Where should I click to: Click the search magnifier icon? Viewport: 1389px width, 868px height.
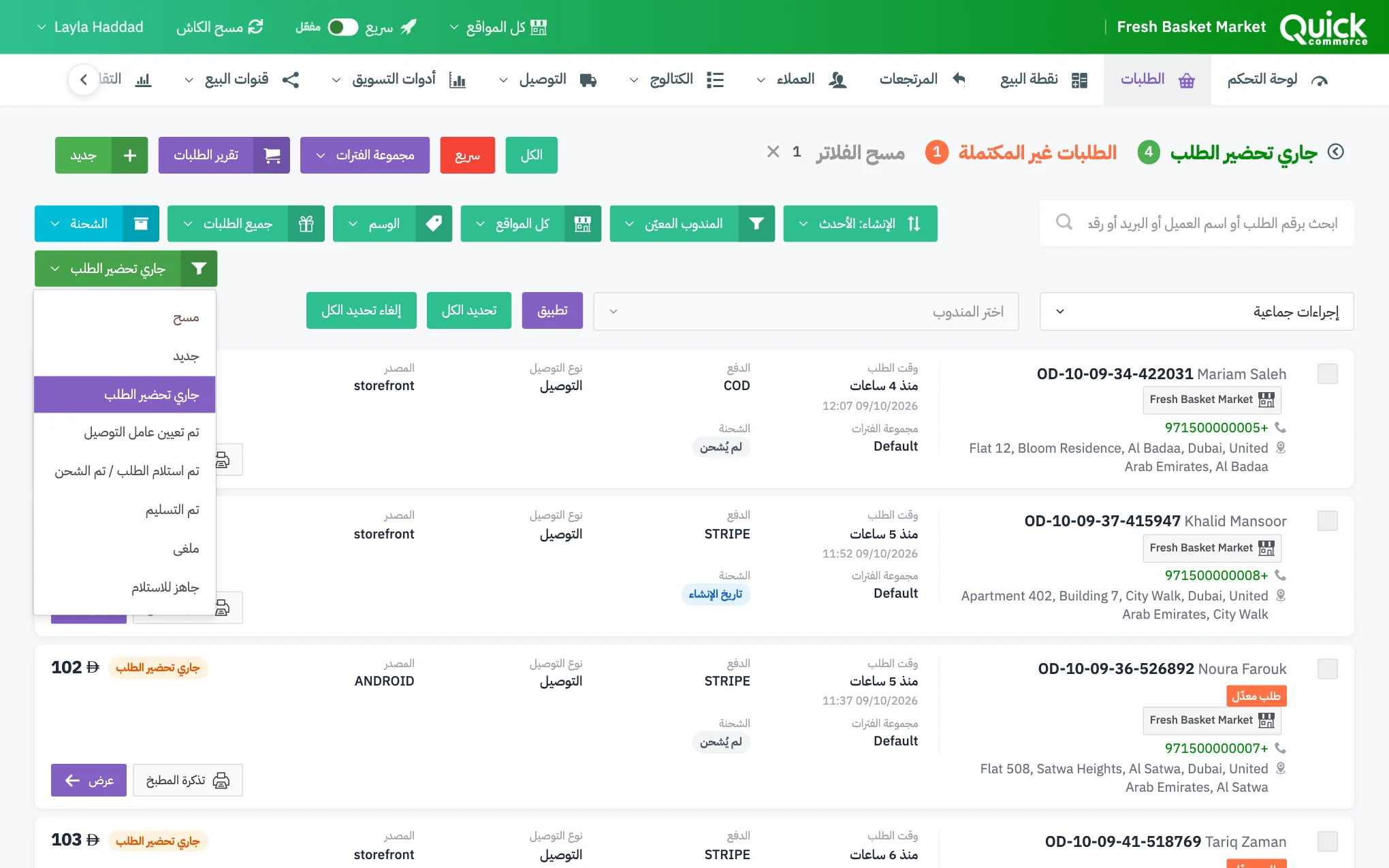pos(1064,222)
